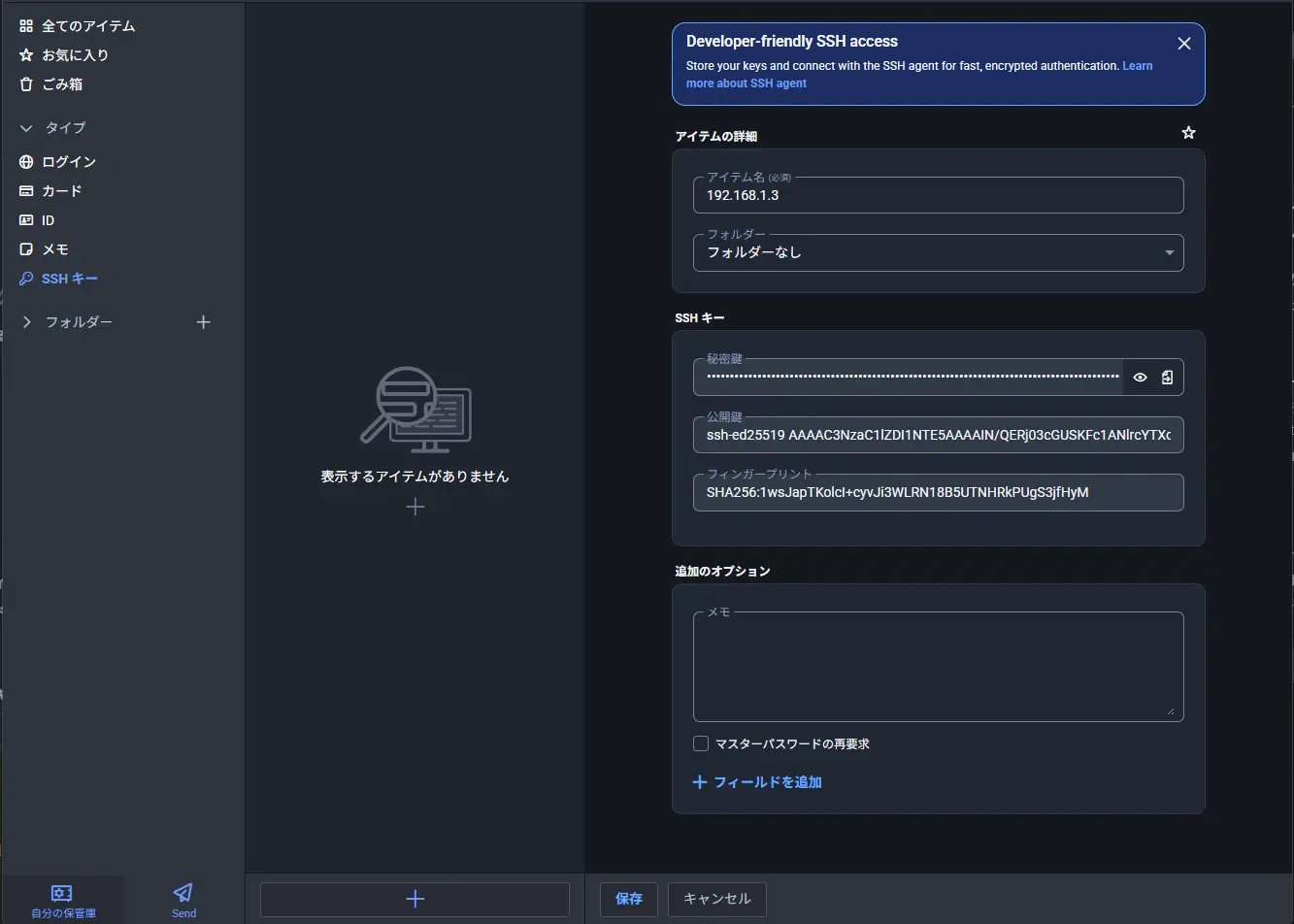
Task: Click the 公開鍵 public key field
Action: pyautogui.click(x=939, y=435)
